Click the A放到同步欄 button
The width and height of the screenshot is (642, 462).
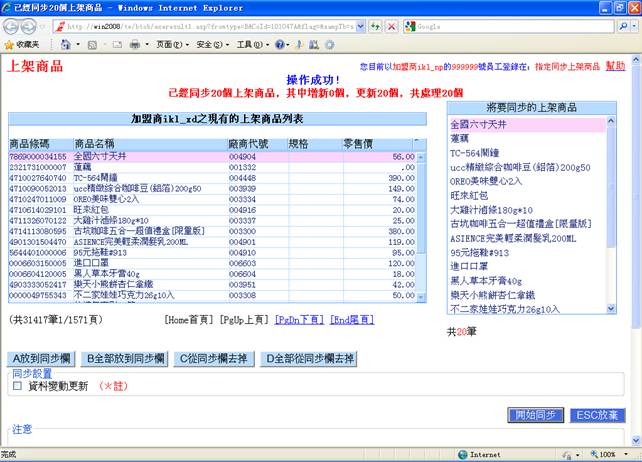(43, 358)
